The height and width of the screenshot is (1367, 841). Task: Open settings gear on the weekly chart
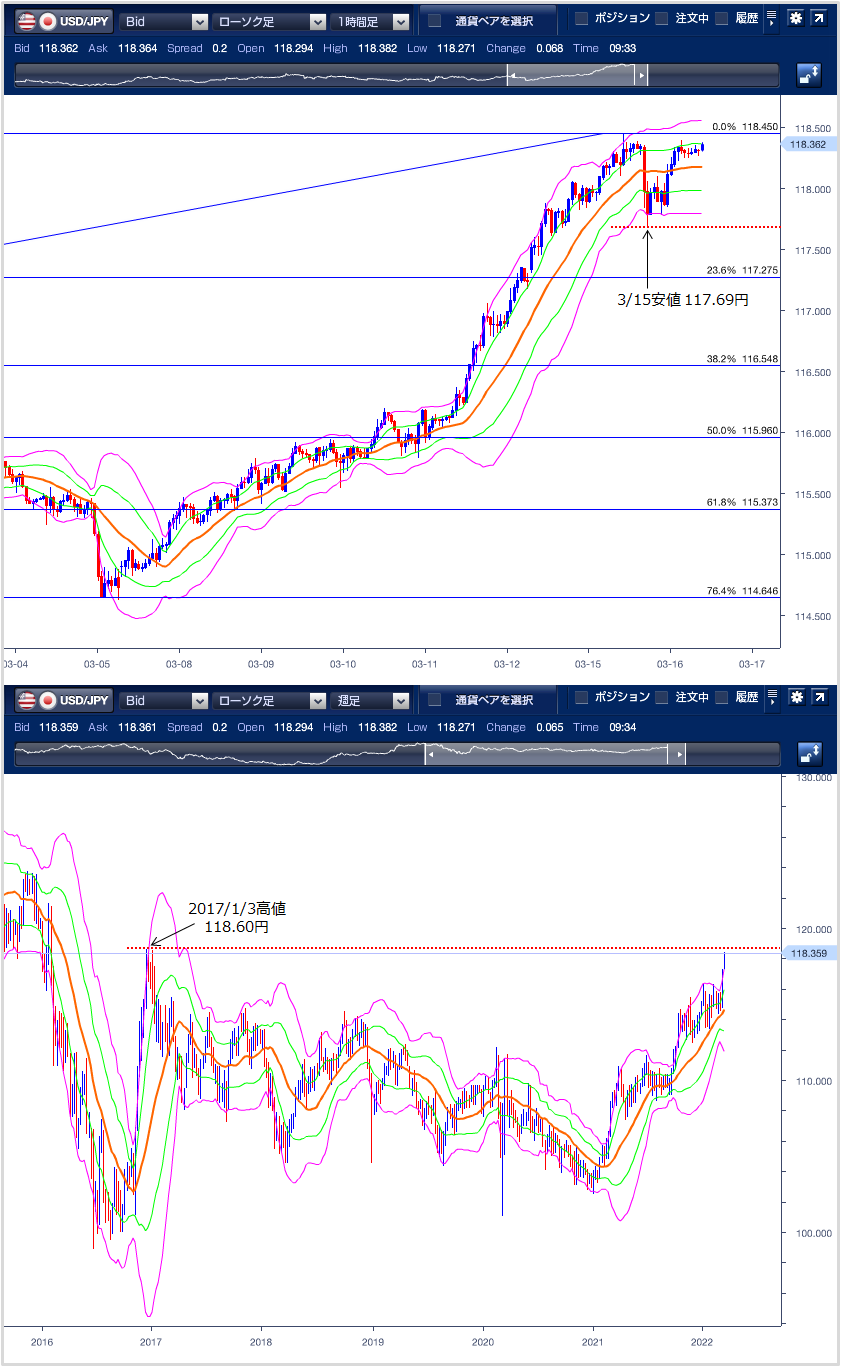tap(795, 698)
